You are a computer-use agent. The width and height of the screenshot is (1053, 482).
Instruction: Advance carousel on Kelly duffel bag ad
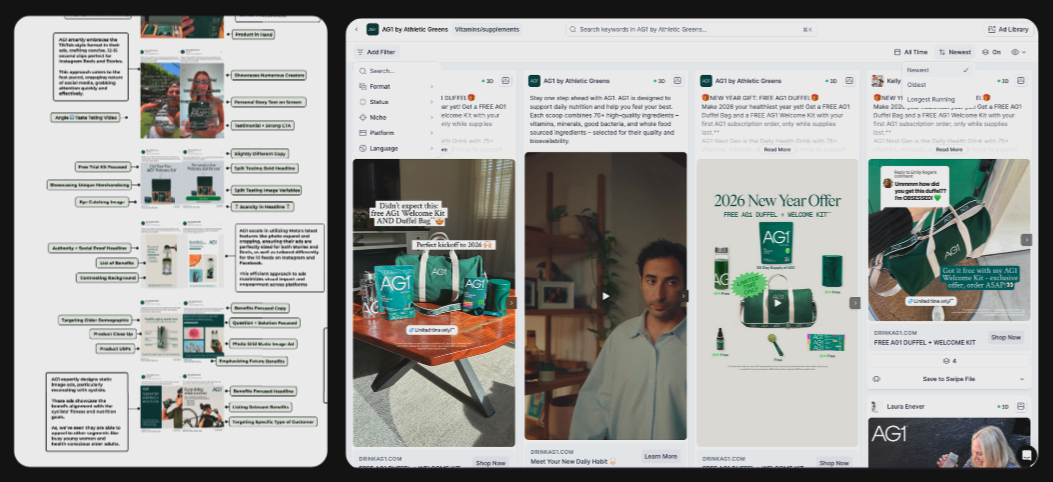tap(1026, 240)
